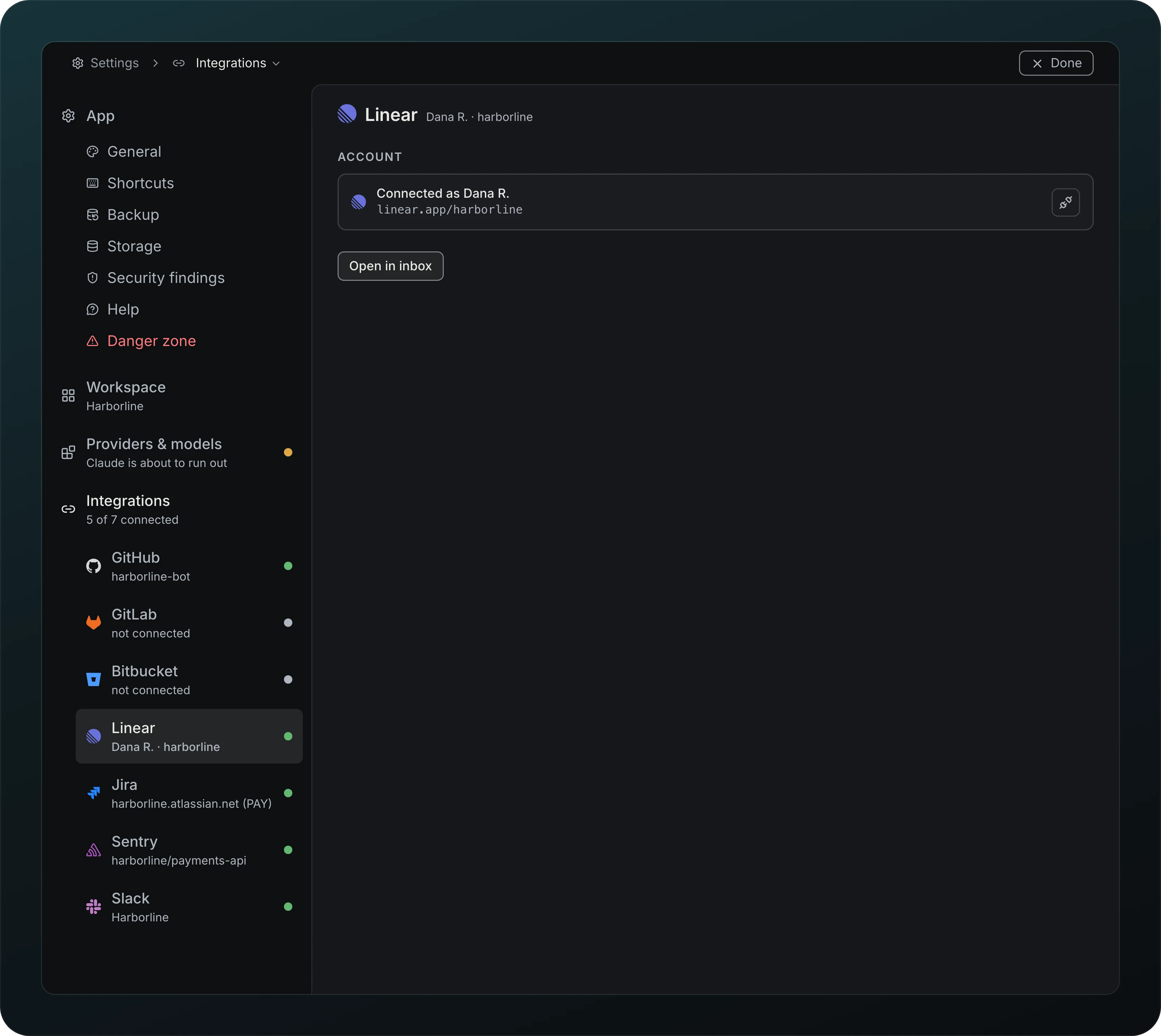Click the Done button
Image resolution: width=1161 pixels, height=1036 pixels.
pos(1056,63)
